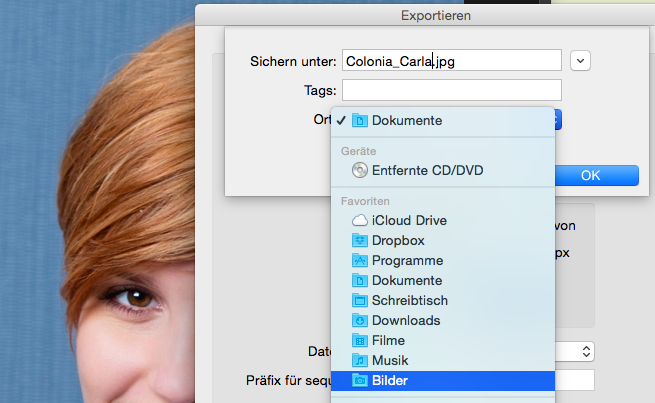The image size is (655, 403).
Task: Select Bilder in the location menu
Action: click(x=443, y=380)
